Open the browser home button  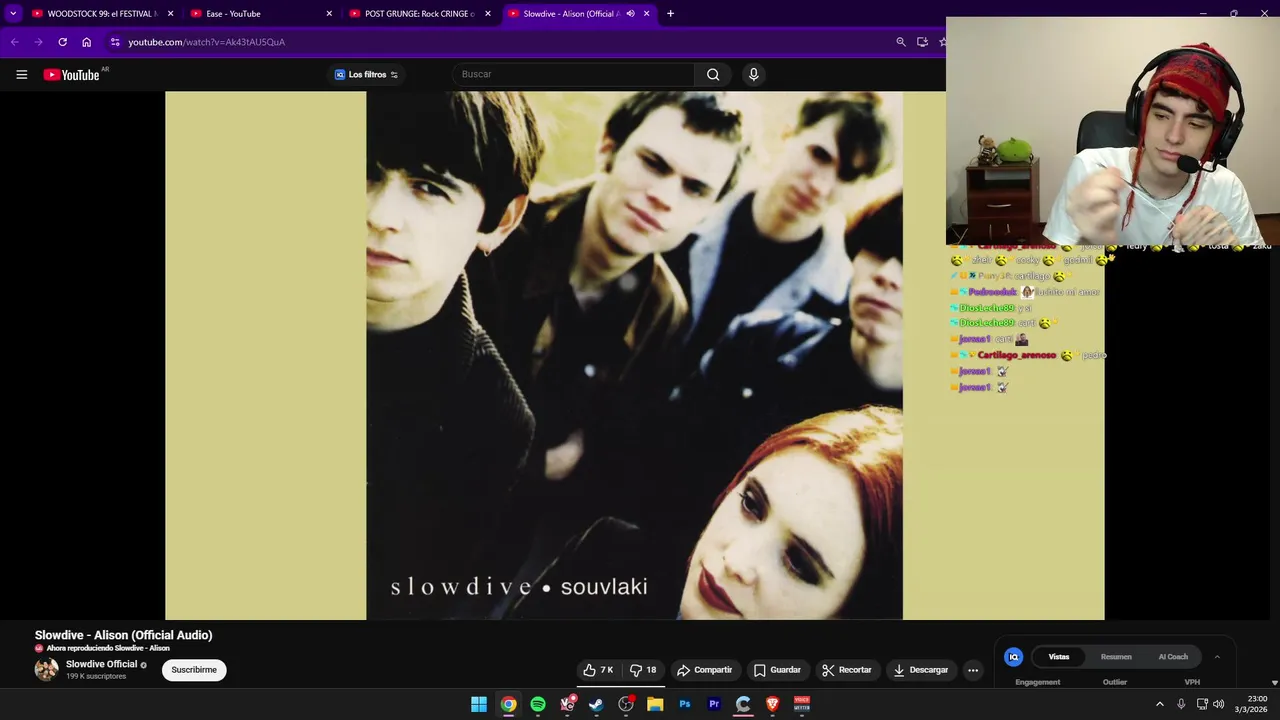click(86, 42)
